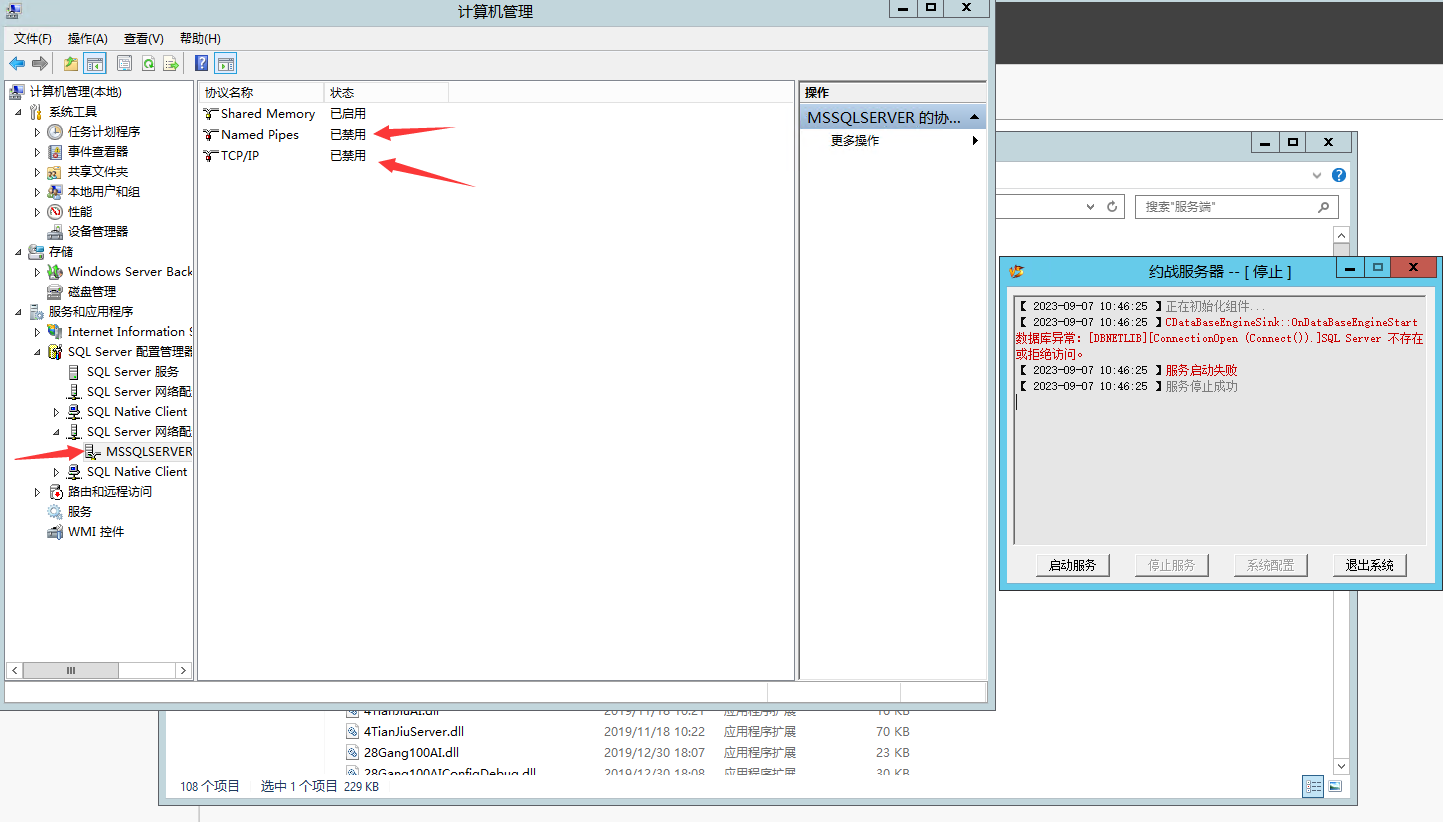The width and height of the screenshot is (1443, 822).
Task: Toggle show/hide console tree toolbar button
Action: [95, 64]
